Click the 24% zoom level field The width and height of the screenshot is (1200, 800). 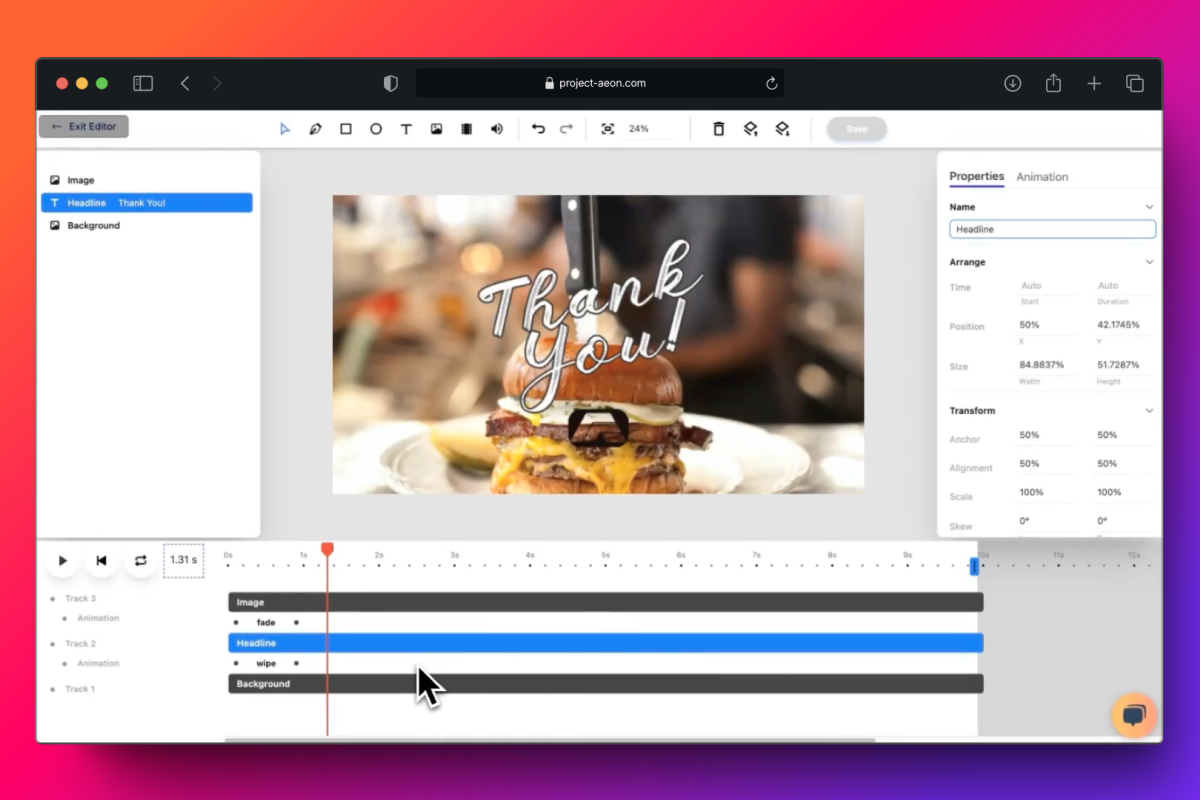point(639,129)
